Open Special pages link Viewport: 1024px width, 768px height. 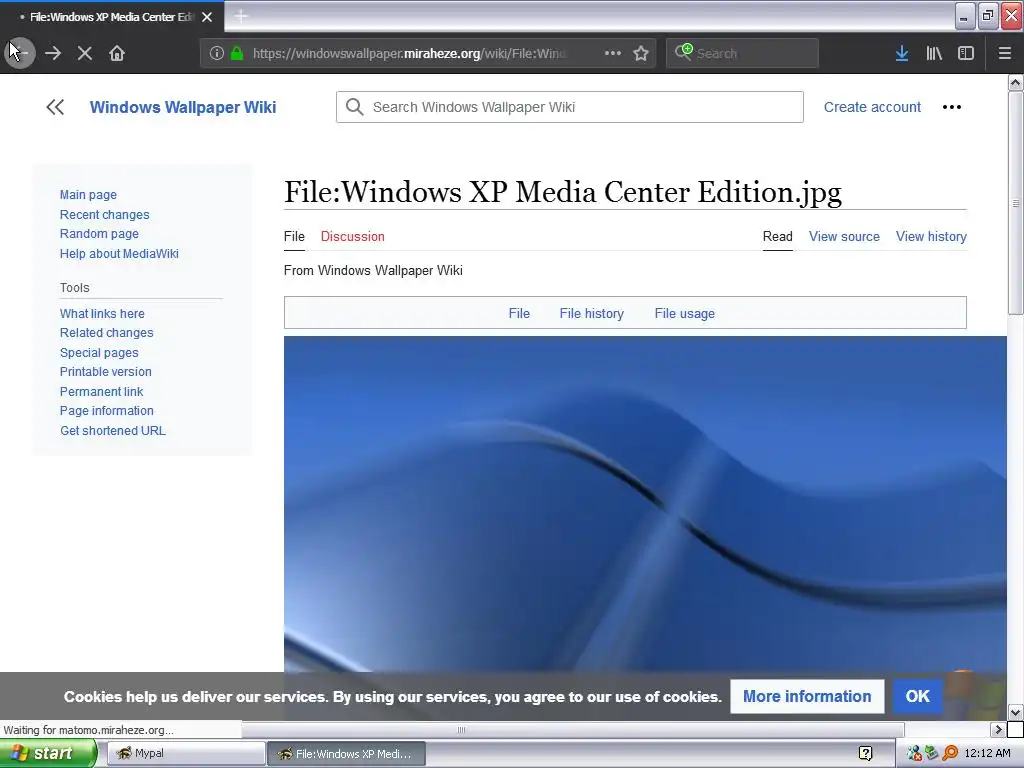point(99,353)
